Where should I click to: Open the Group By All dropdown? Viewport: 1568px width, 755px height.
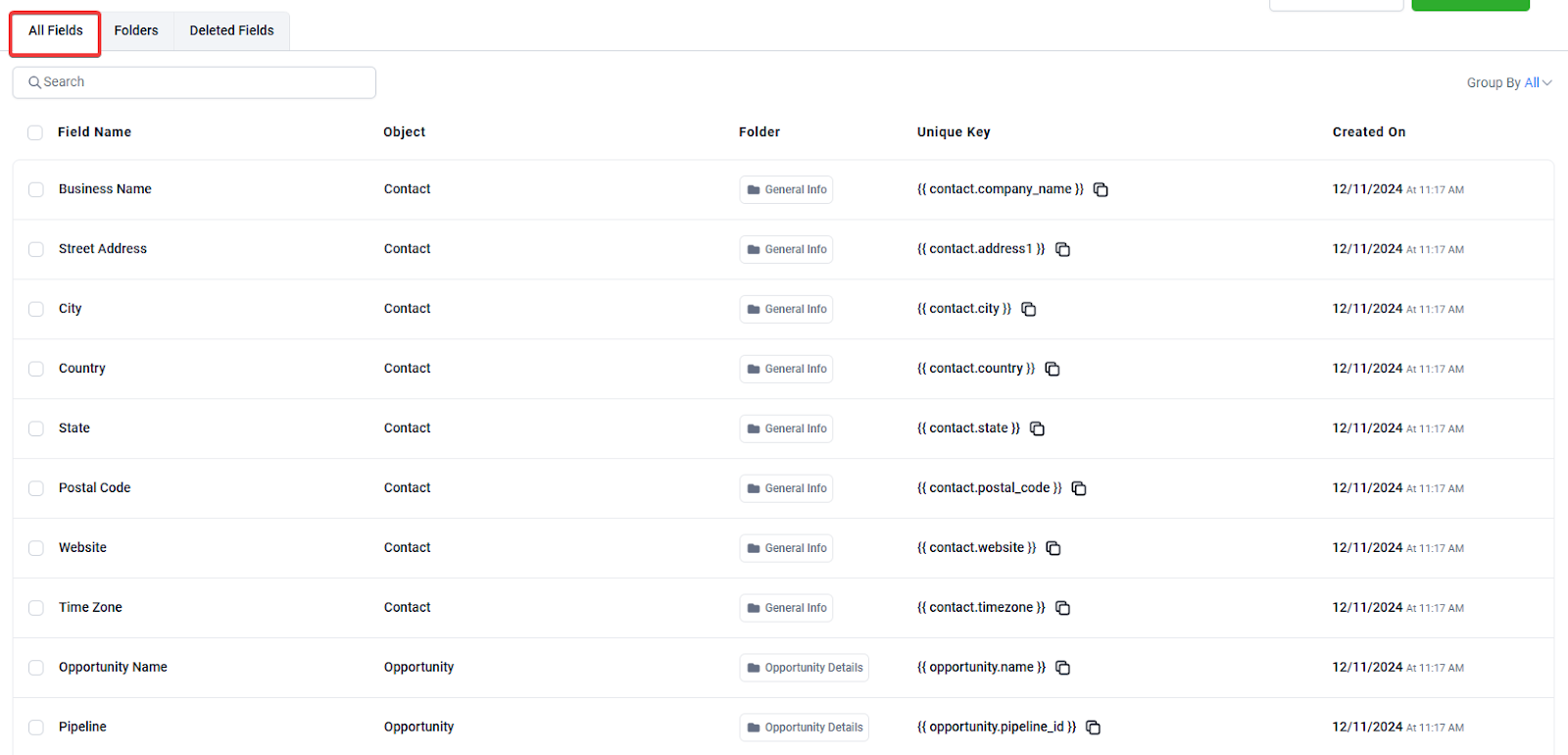(1508, 82)
